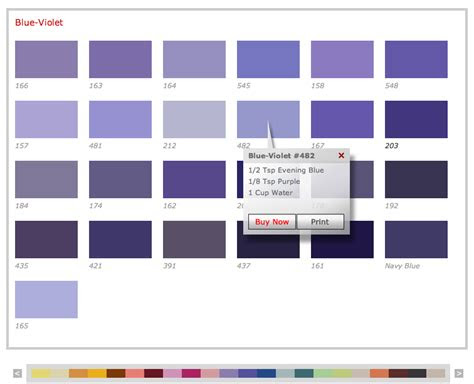
Task: Choose the gray-purple 391 swatch
Action: [x=194, y=239]
